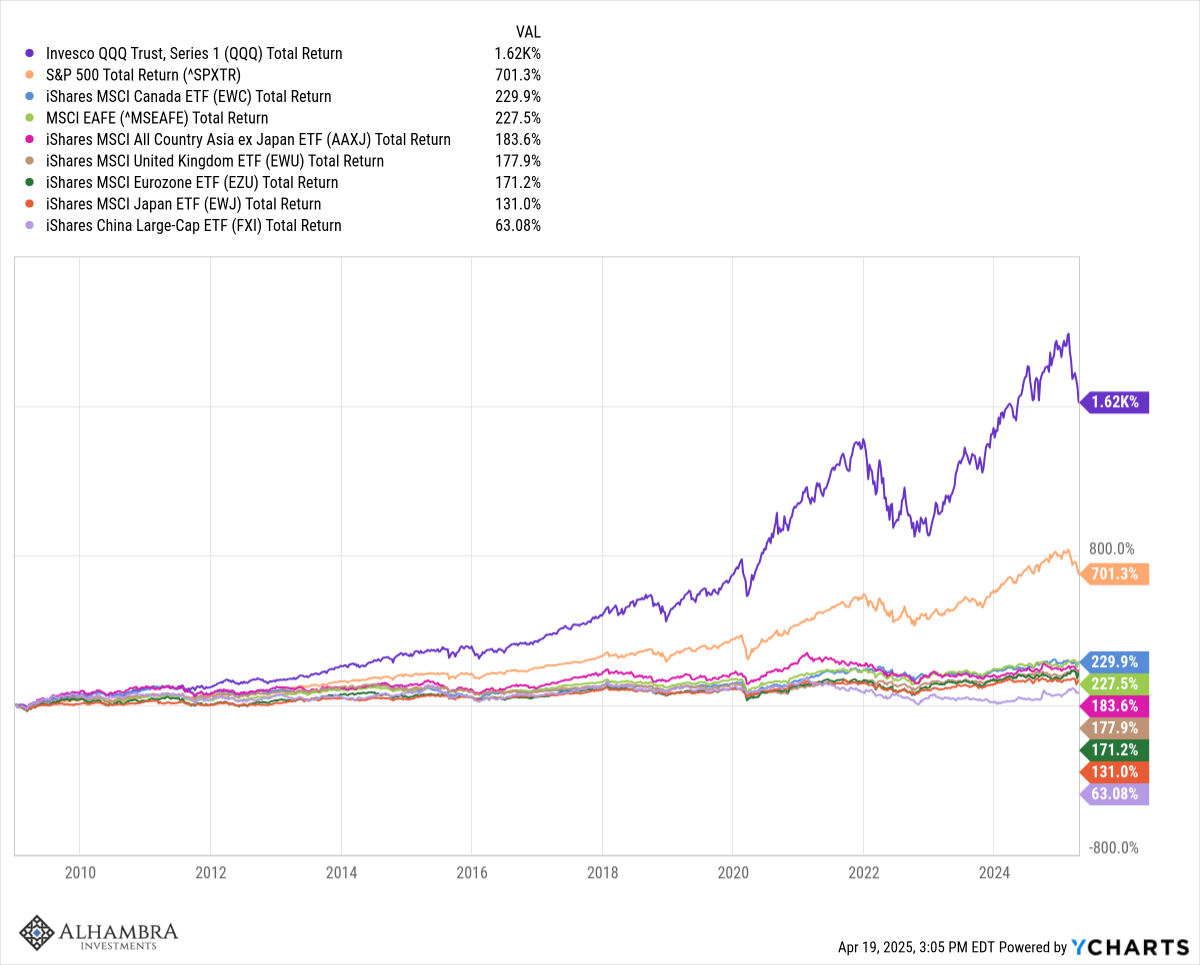Click the 1.62K% purple end-value tag
The height and width of the screenshot is (965, 1200).
1116,403
